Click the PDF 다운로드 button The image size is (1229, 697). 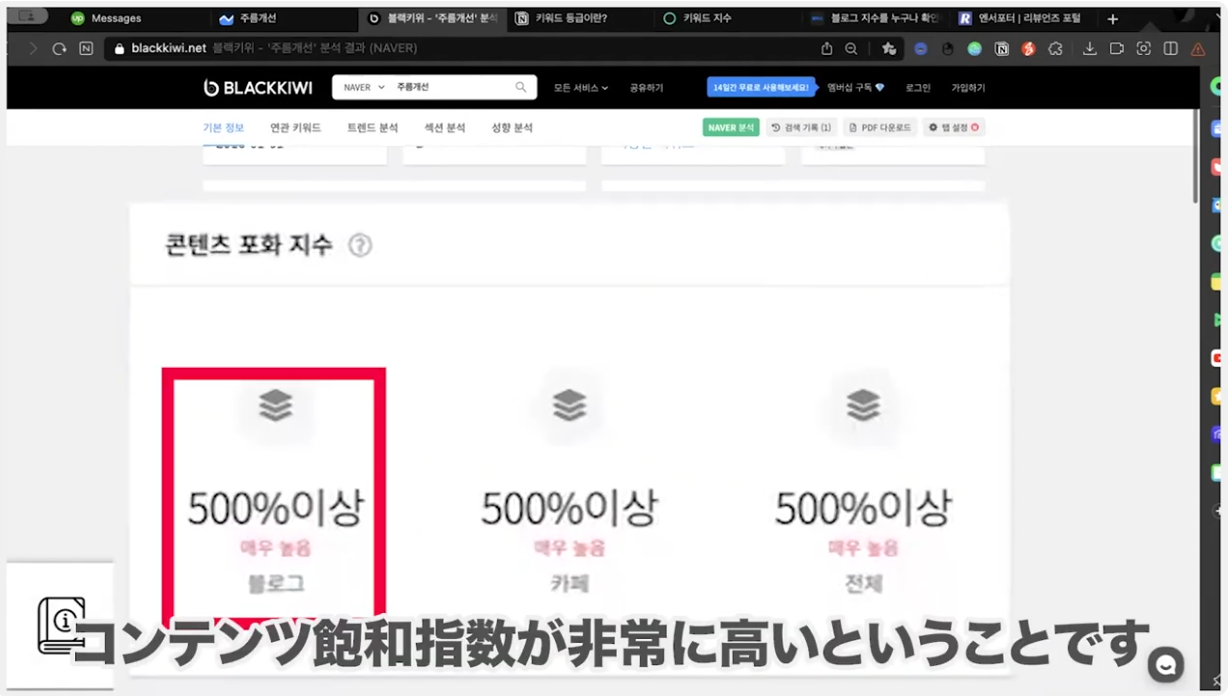click(x=880, y=128)
